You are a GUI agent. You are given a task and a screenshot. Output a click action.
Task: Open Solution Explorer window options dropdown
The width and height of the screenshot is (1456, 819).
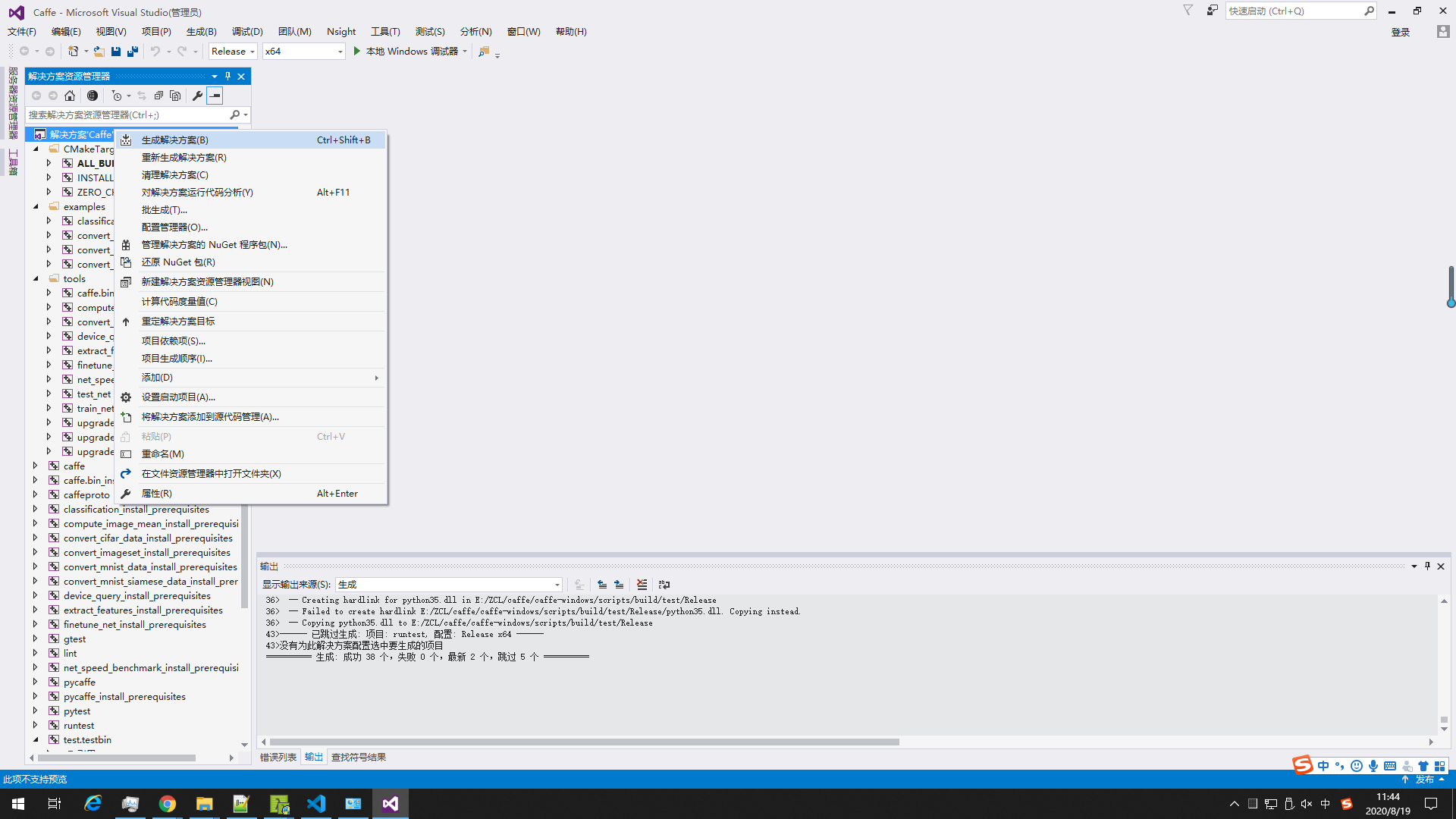[x=215, y=76]
